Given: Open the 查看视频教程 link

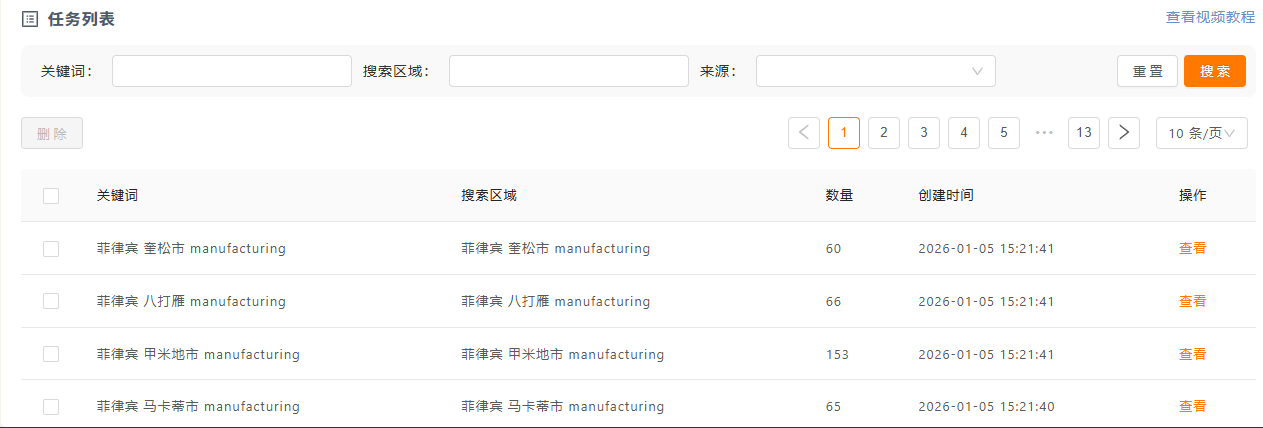Looking at the screenshot, I should coord(1210,17).
